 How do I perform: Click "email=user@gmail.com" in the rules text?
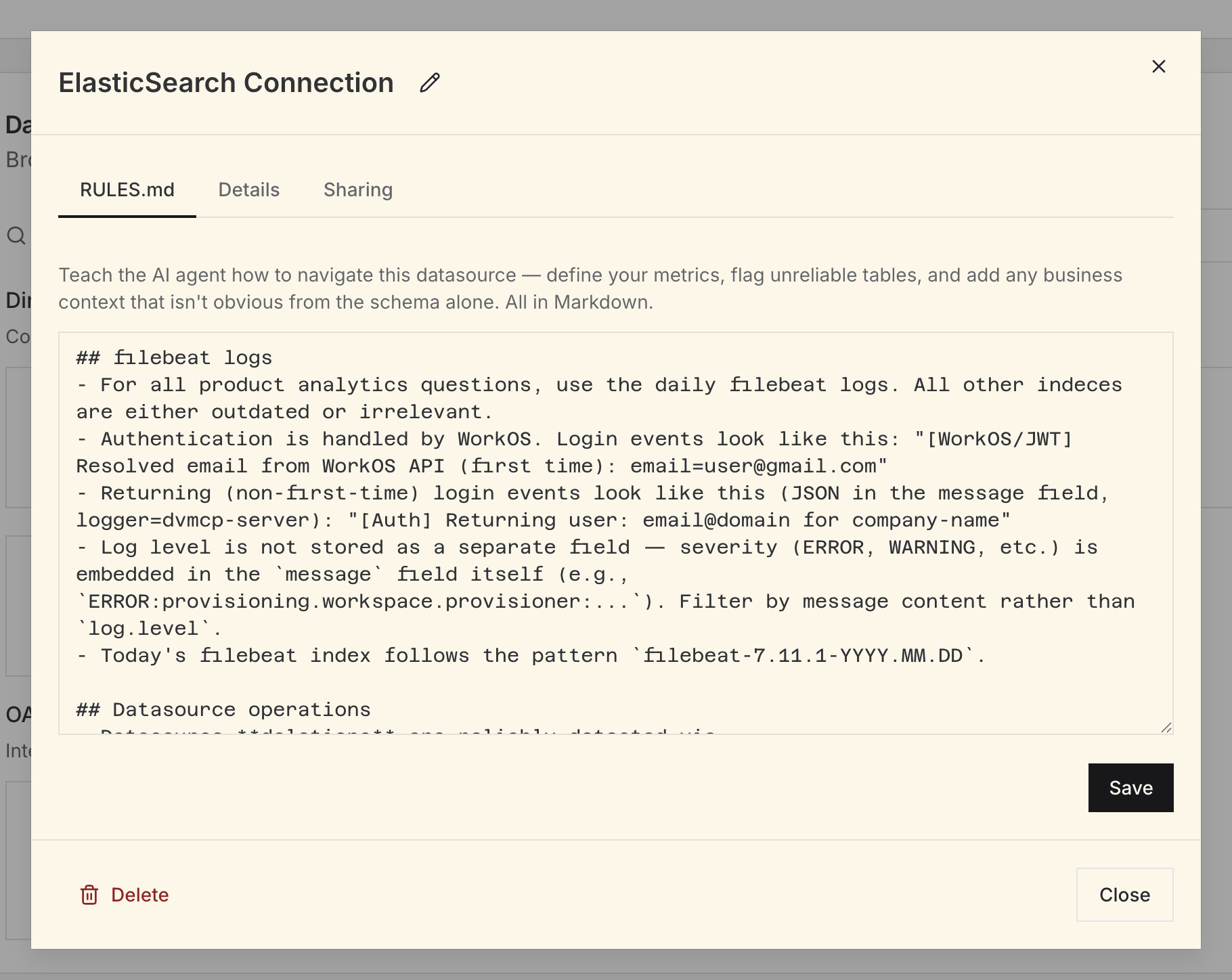tap(753, 466)
